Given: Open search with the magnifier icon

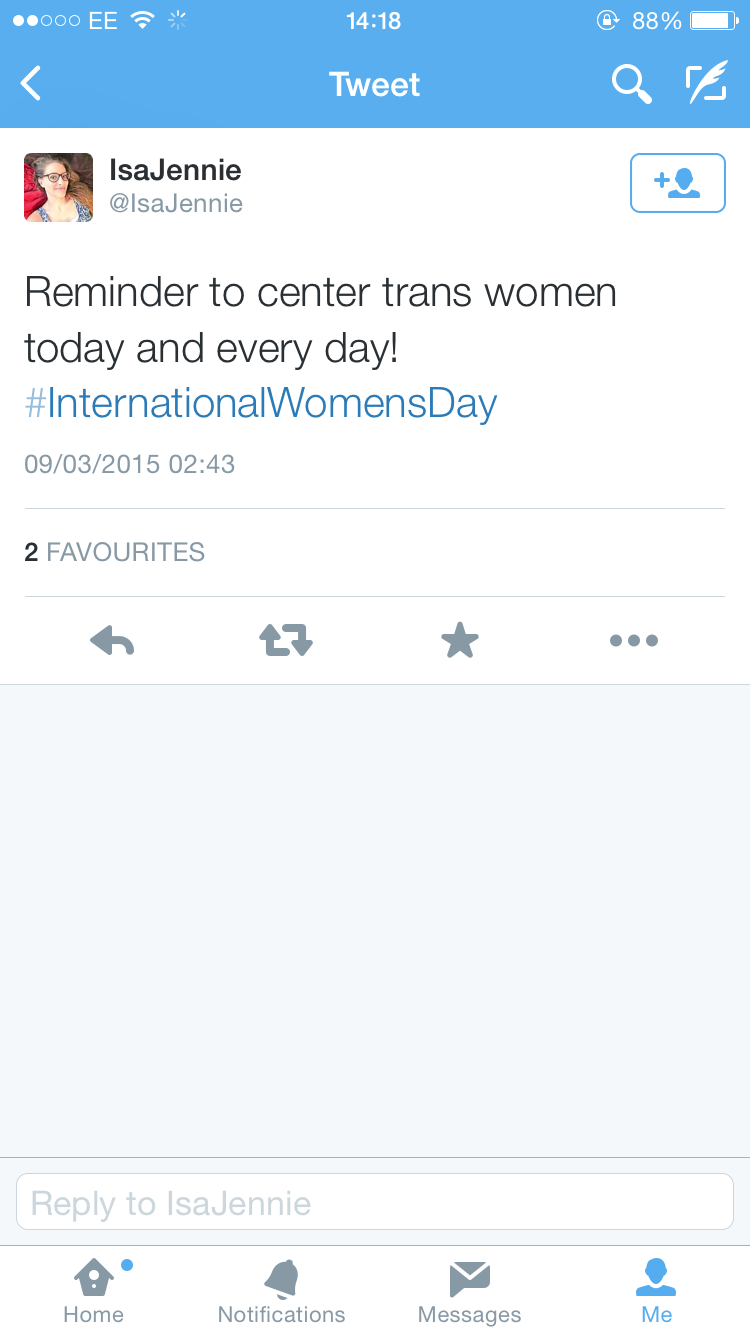Looking at the screenshot, I should click(631, 84).
